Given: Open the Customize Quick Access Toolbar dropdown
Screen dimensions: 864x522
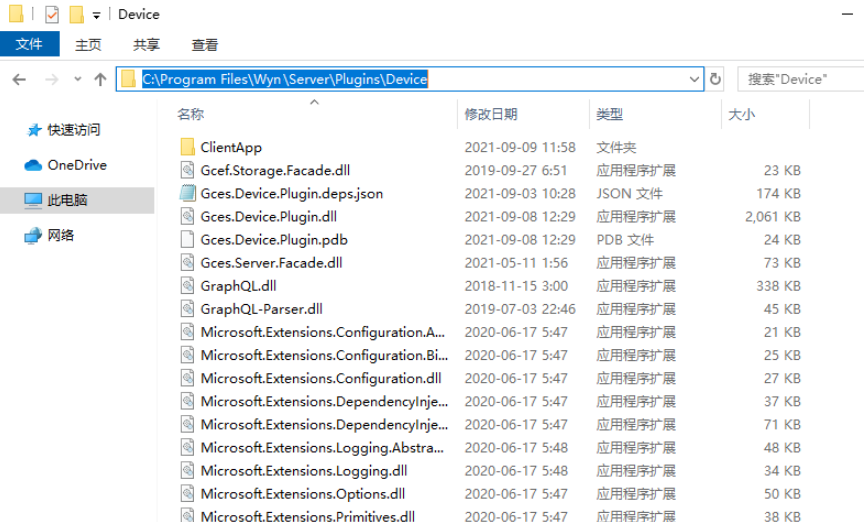Looking at the screenshot, I should tap(96, 15).
